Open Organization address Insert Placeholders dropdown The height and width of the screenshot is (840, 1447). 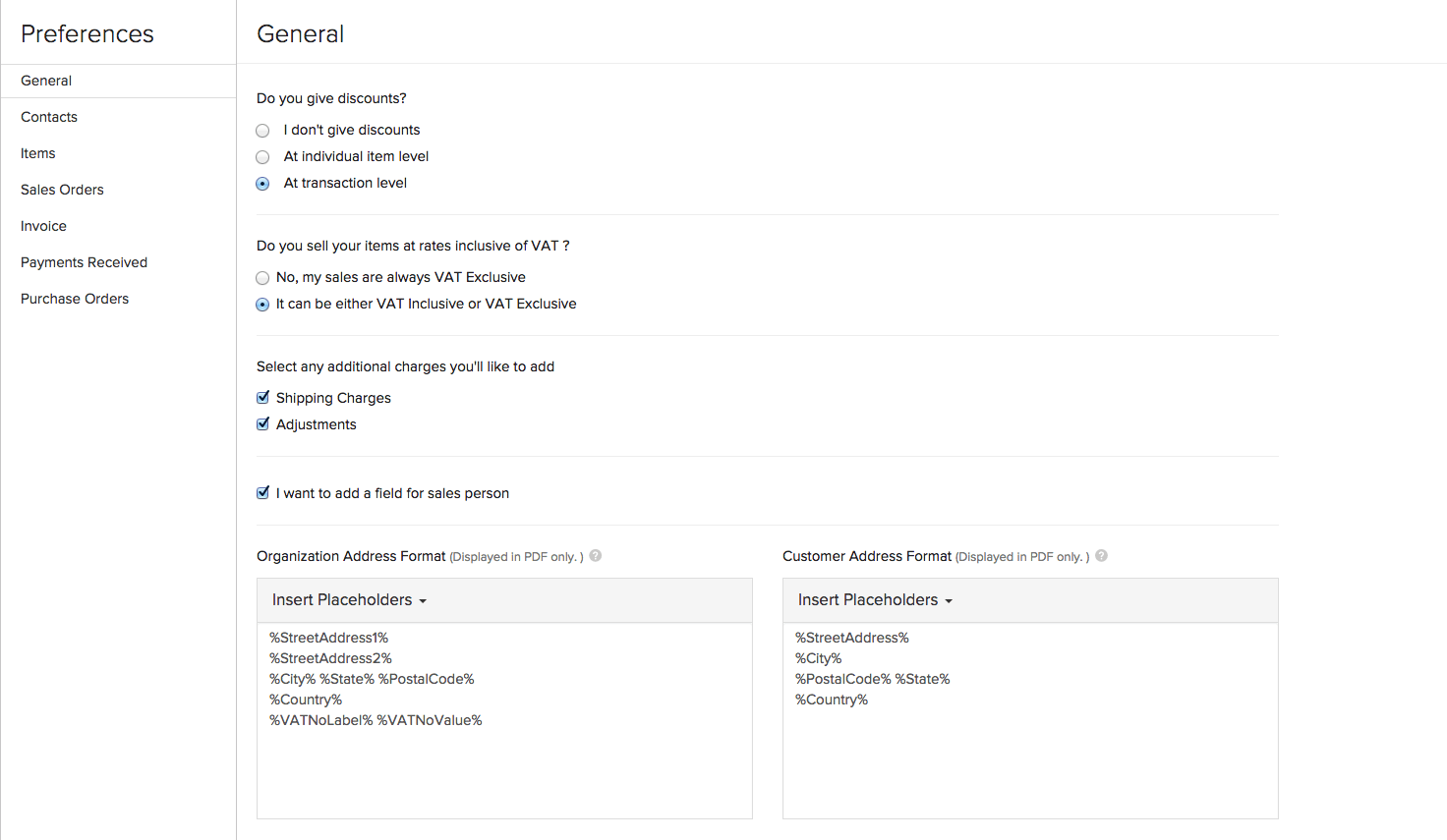pos(349,600)
